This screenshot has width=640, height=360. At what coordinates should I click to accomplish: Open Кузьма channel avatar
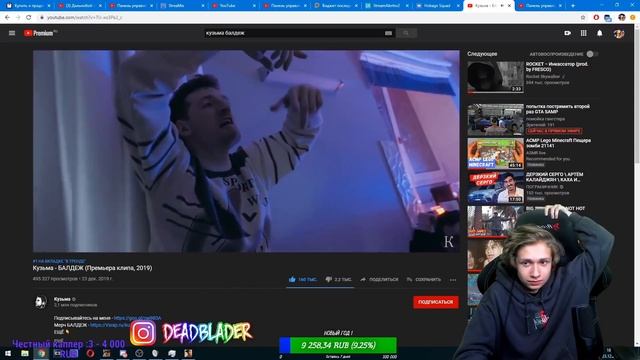pyautogui.click(x=40, y=302)
